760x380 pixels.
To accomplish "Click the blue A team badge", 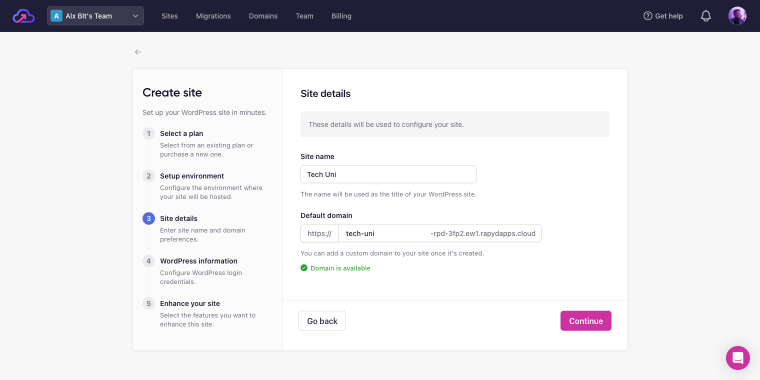I will [x=56, y=16].
